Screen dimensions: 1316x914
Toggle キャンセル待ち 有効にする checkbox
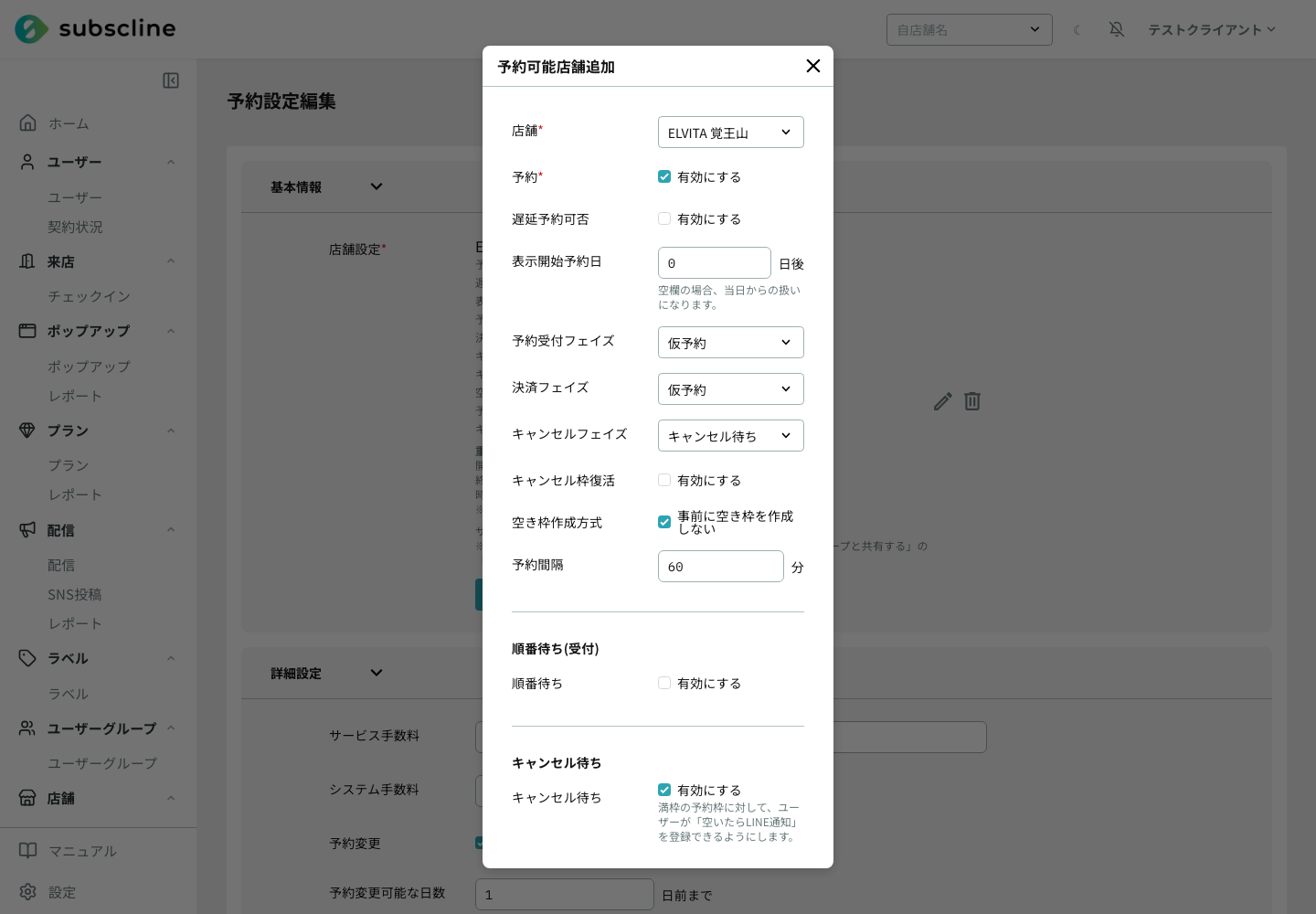[x=664, y=790]
